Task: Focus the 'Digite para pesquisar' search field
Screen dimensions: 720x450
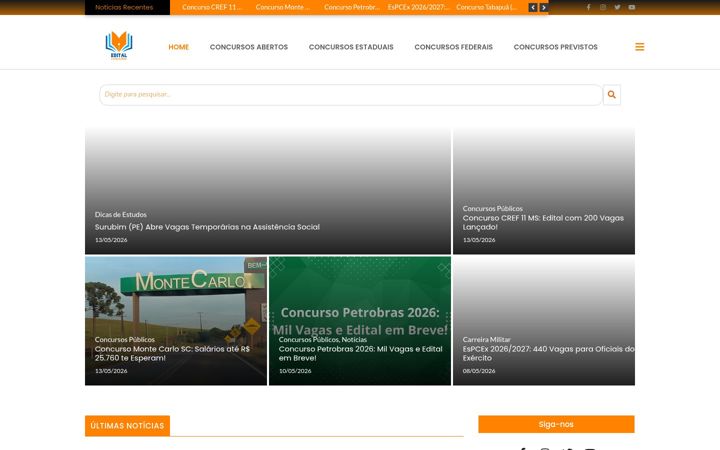Action: [351, 95]
